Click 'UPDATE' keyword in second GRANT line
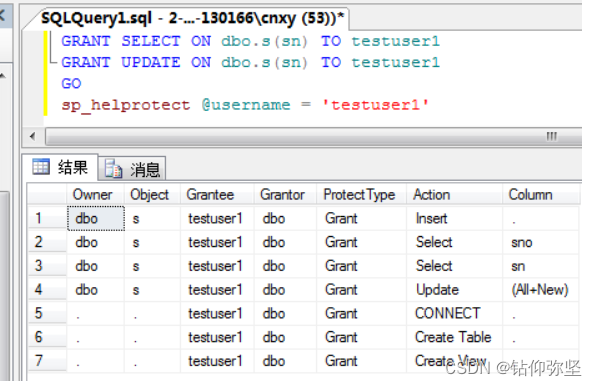Screen dimensions: 597x386 click(151, 62)
